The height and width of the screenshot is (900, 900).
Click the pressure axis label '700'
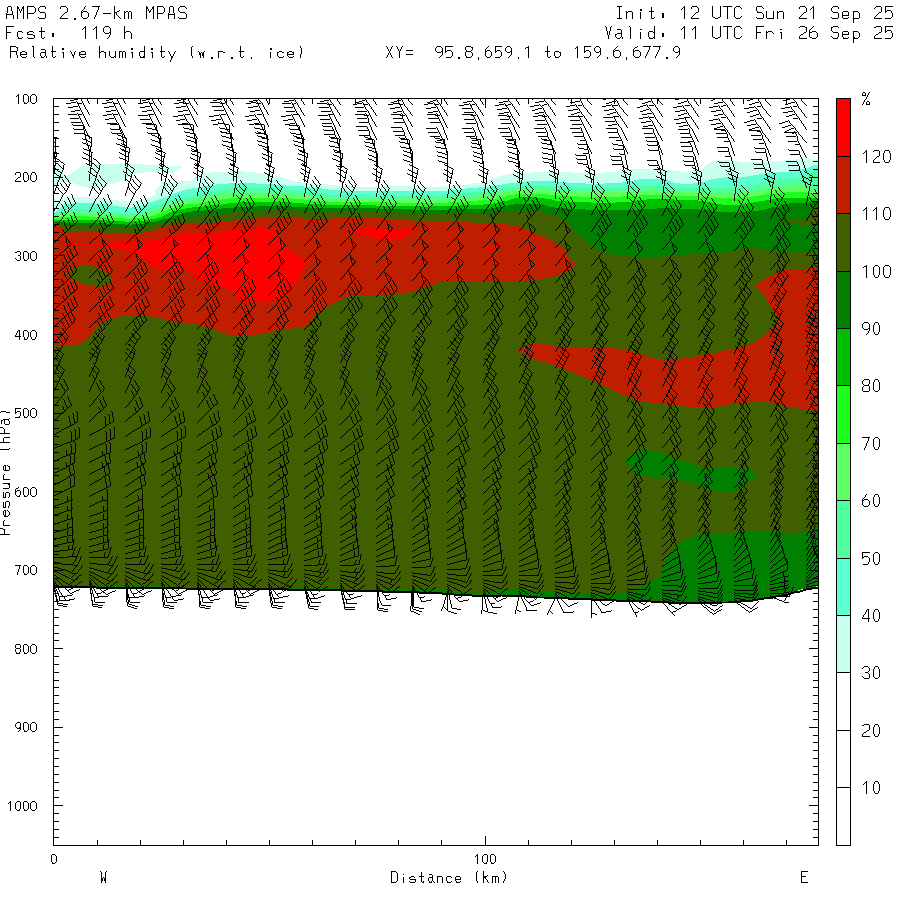[26, 571]
